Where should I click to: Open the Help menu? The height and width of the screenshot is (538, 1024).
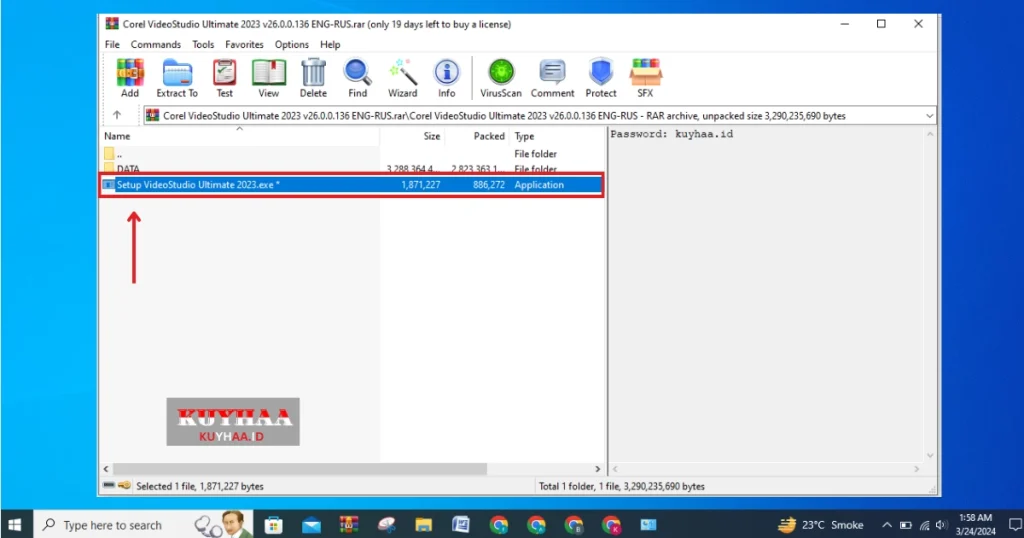click(x=330, y=44)
